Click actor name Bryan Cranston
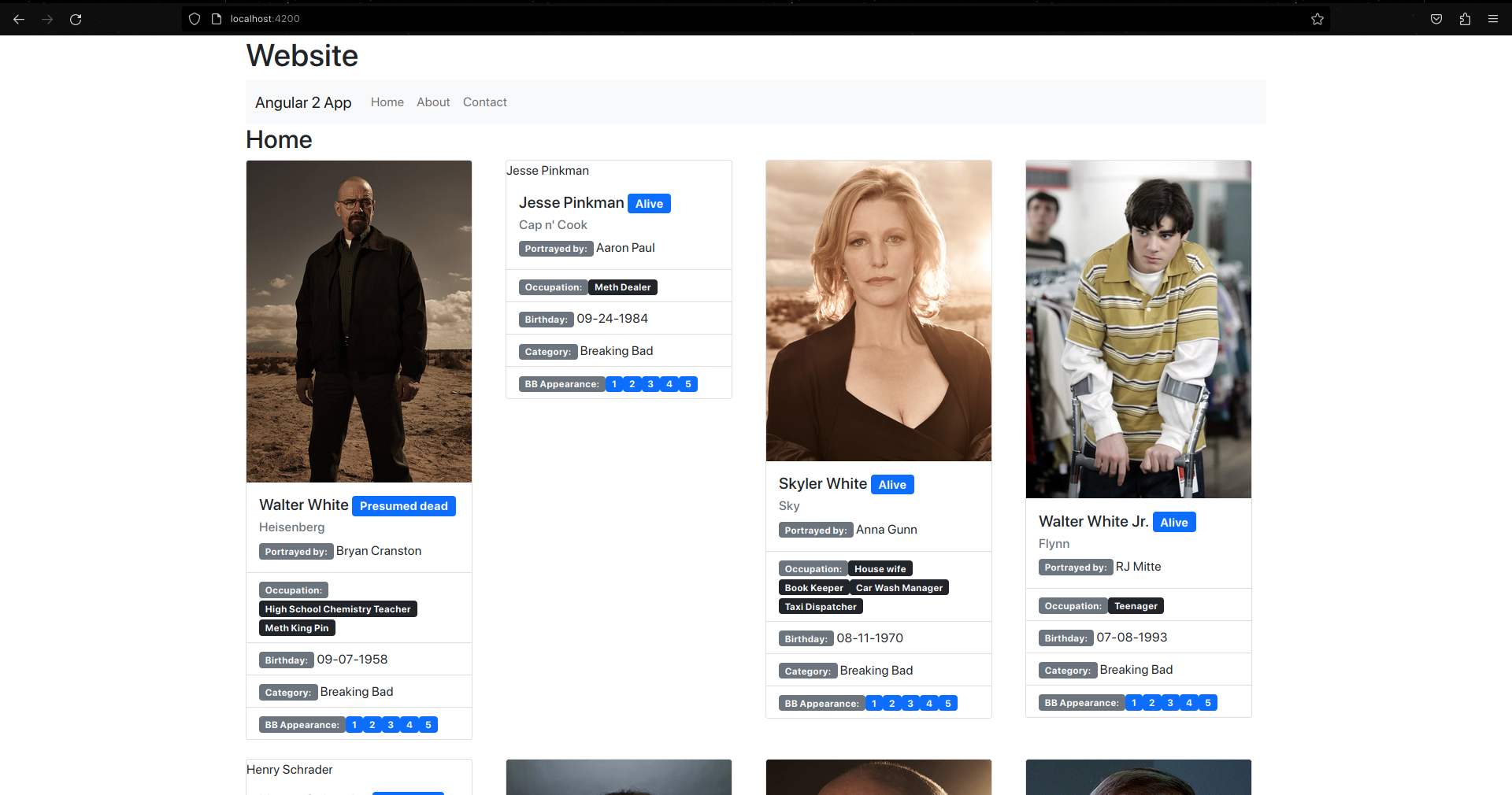Screen dimensions: 1512x795 tap(379, 551)
